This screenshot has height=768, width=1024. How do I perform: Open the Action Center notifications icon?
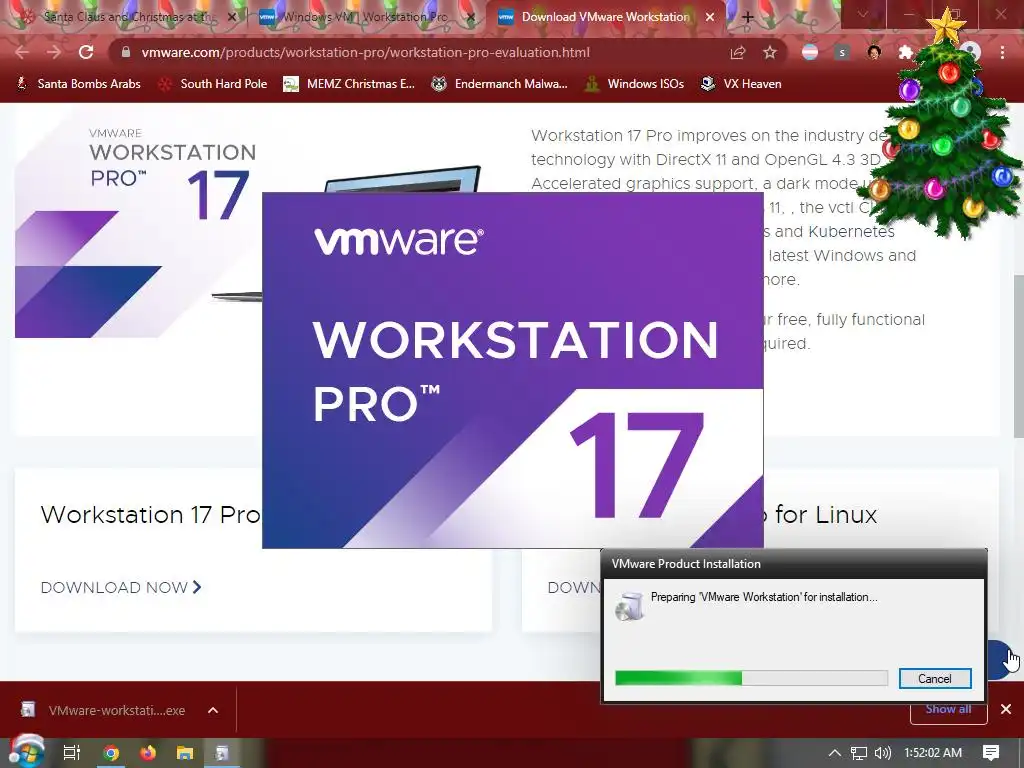point(991,753)
